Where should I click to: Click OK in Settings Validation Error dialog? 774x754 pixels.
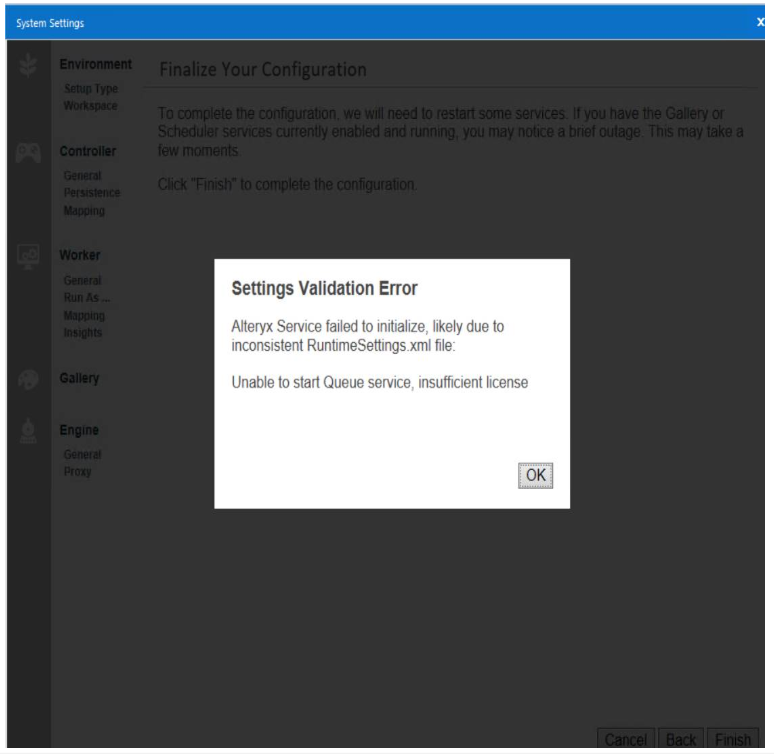click(535, 475)
